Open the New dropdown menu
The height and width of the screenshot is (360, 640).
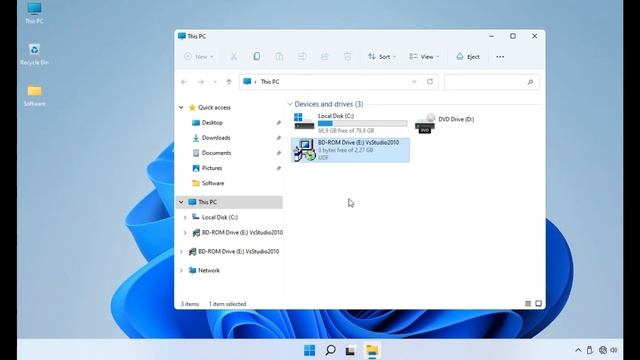(x=199, y=57)
